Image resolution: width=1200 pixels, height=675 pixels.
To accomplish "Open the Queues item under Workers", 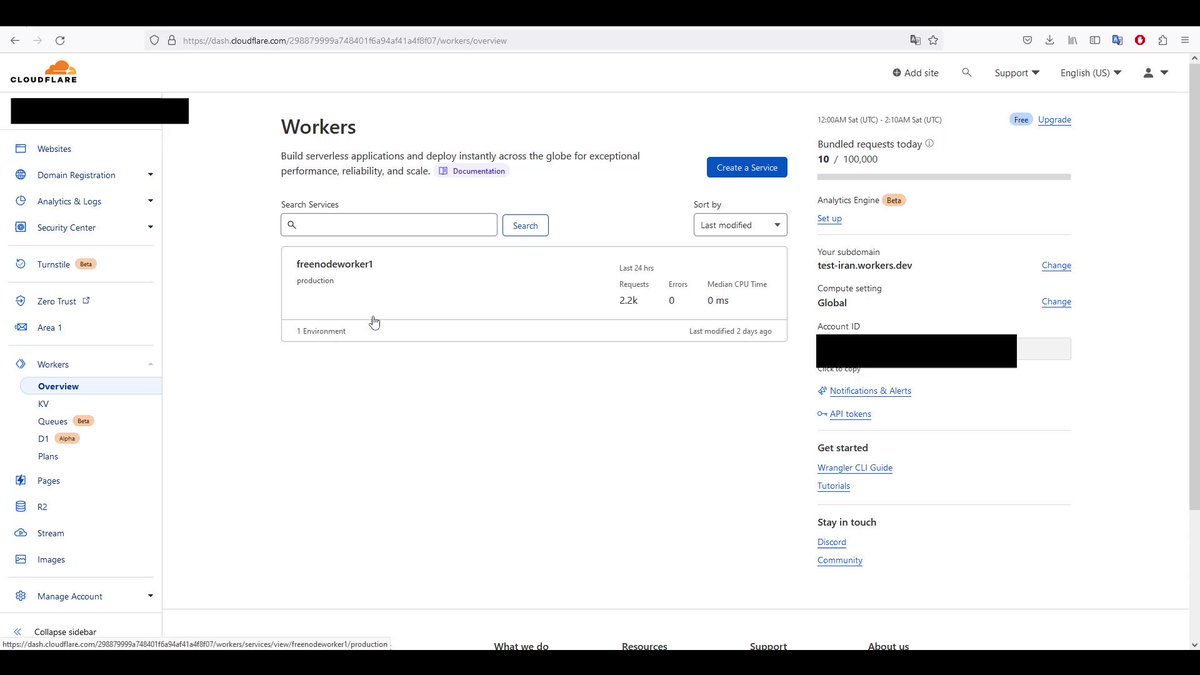I will tap(53, 421).
